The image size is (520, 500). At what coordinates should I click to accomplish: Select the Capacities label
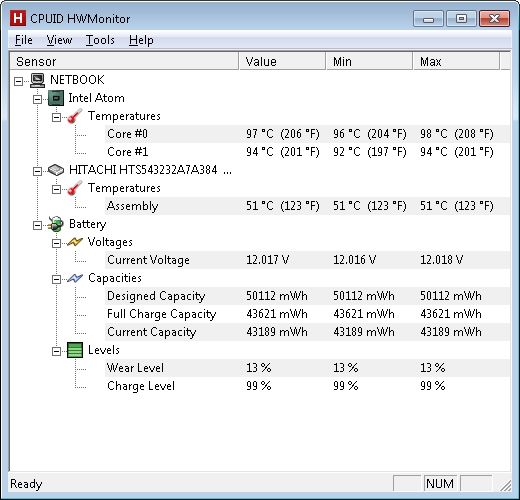(115, 278)
